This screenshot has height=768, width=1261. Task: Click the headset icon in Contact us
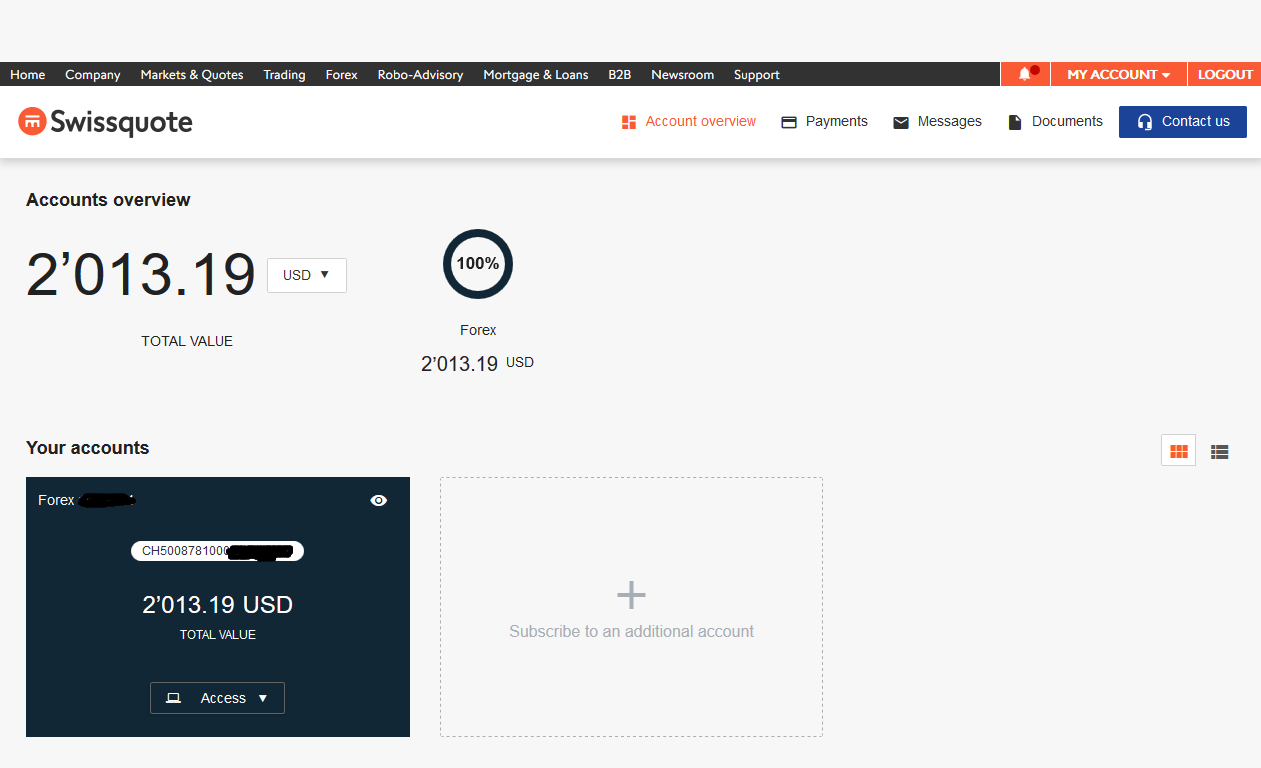1145,122
